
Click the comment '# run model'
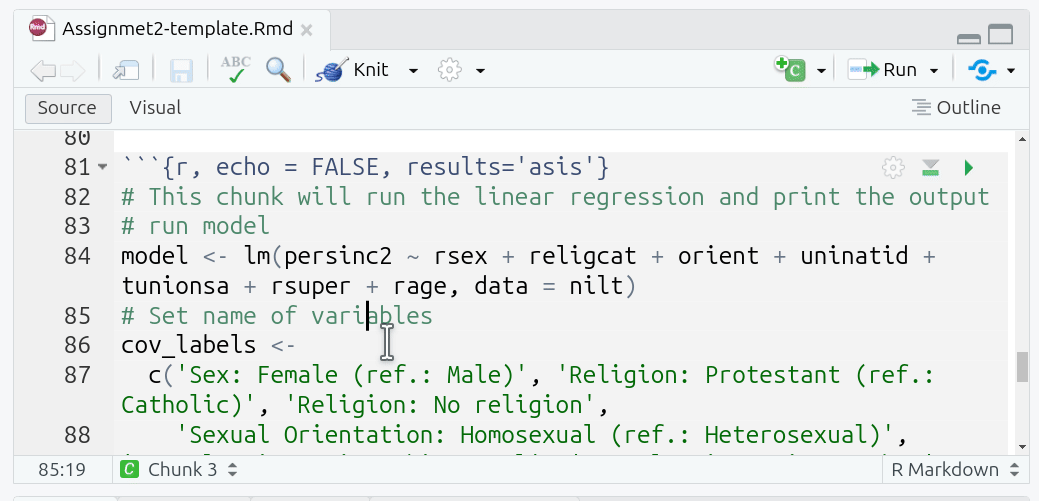[195, 227]
